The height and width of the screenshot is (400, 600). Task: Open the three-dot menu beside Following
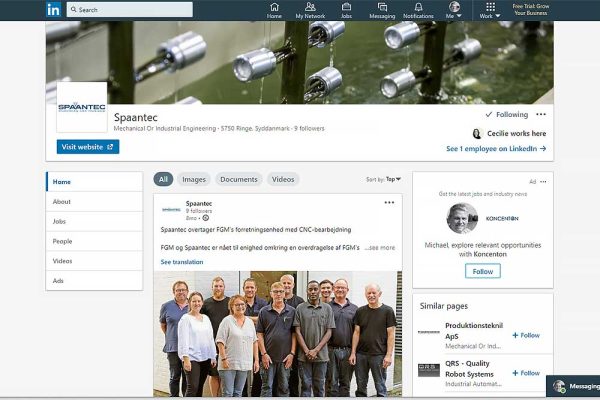click(x=541, y=114)
